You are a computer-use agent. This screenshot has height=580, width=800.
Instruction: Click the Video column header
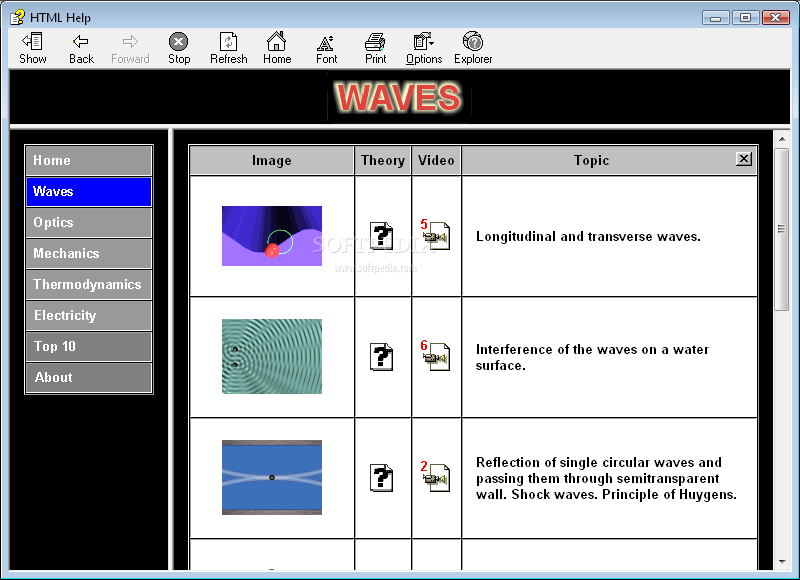click(436, 160)
